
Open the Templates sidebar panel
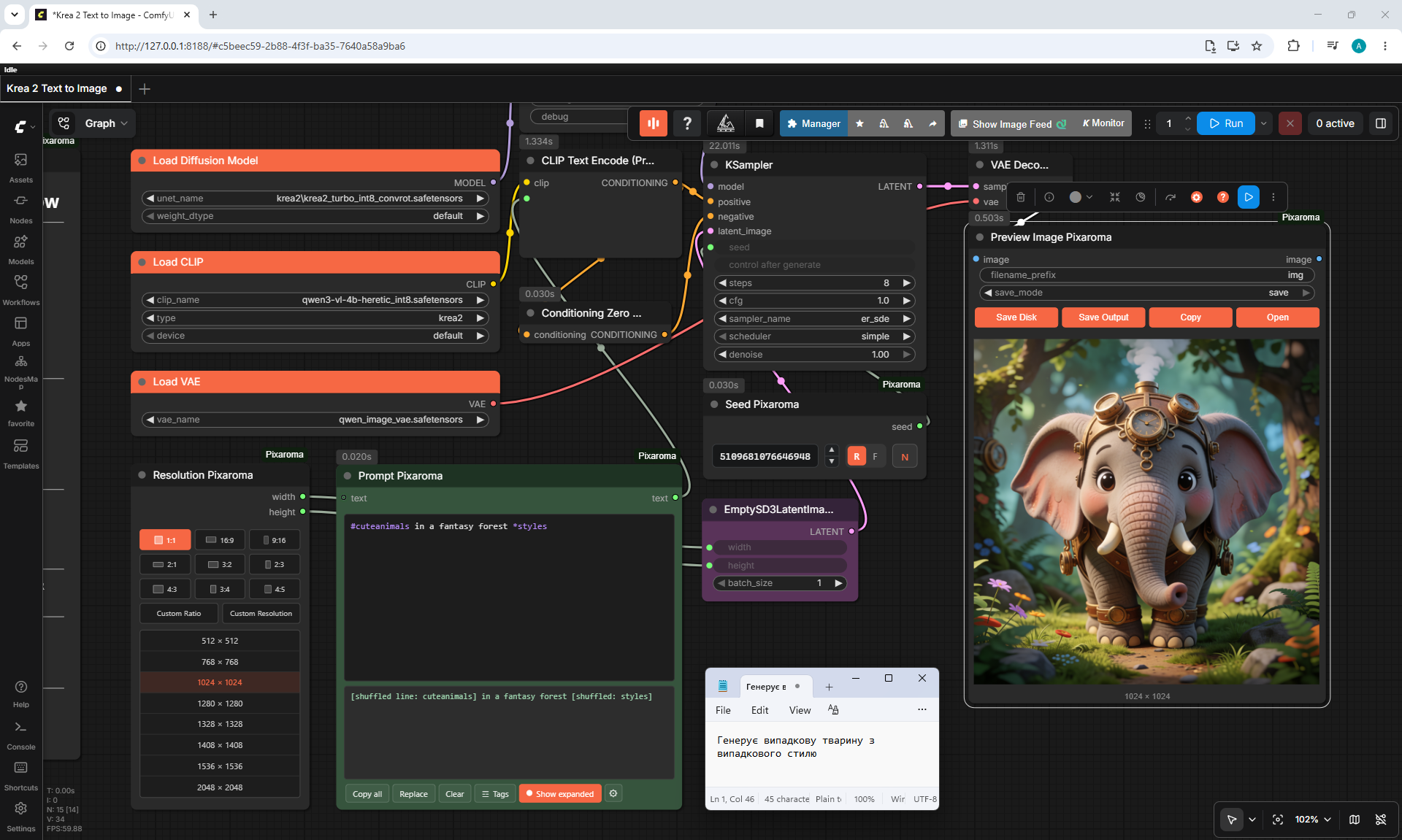point(21,453)
